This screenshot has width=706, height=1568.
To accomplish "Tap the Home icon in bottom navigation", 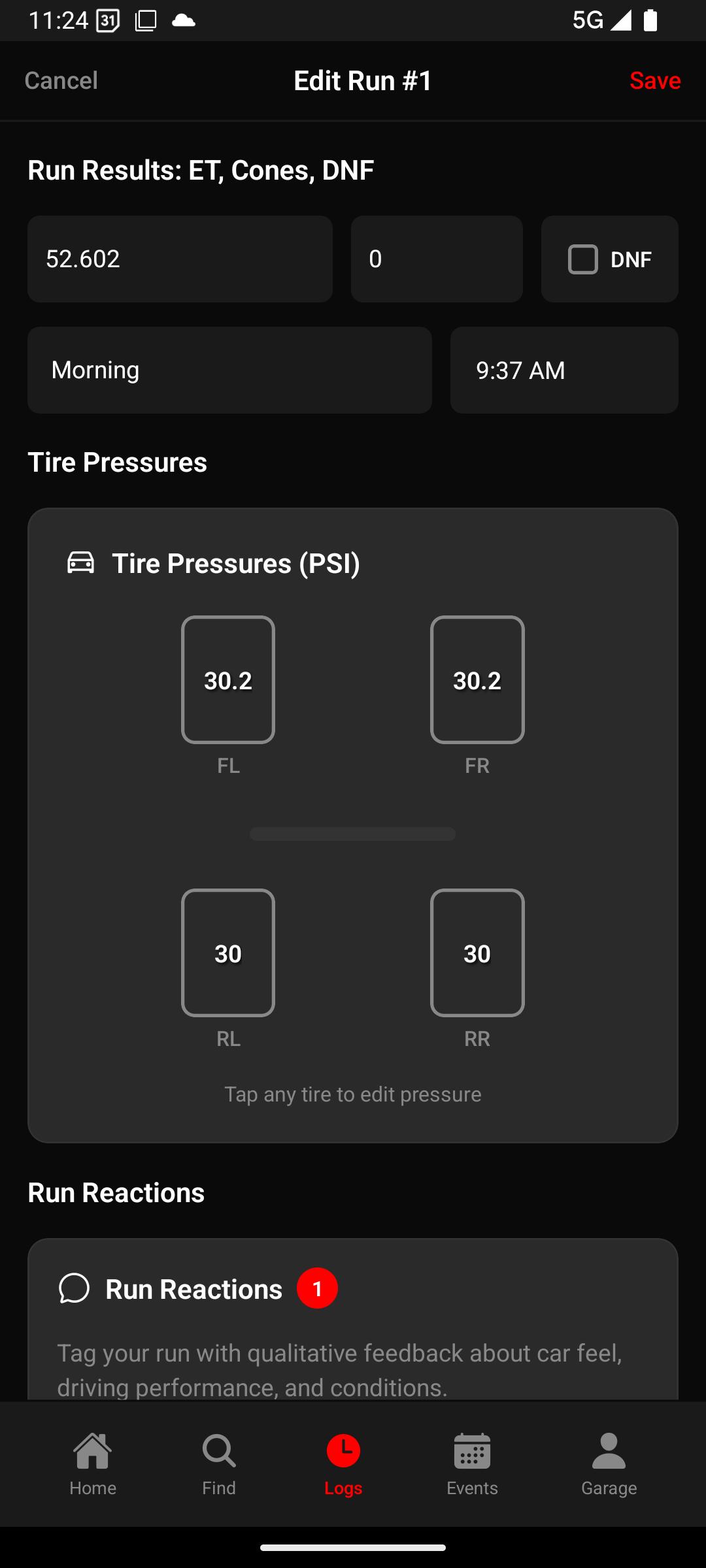I will click(93, 1450).
